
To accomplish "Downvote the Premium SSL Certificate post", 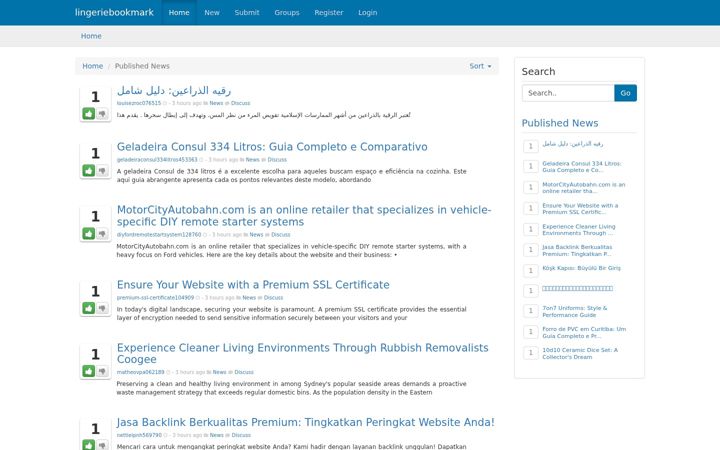I will point(102,308).
